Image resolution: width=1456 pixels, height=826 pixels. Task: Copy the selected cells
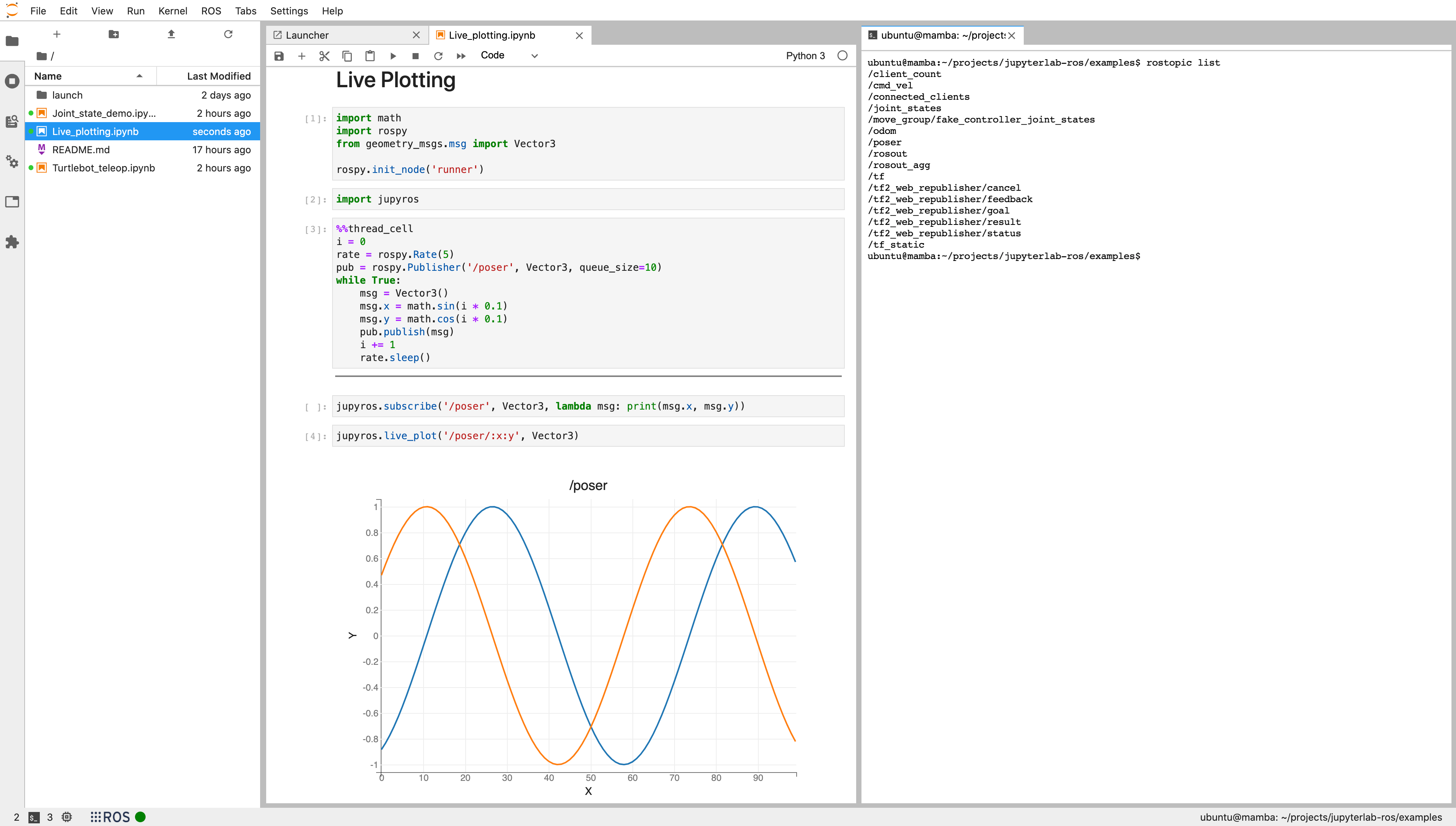347,56
